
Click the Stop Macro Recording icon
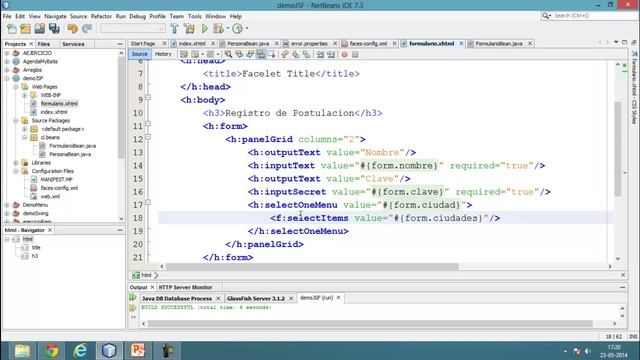click(355, 54)
